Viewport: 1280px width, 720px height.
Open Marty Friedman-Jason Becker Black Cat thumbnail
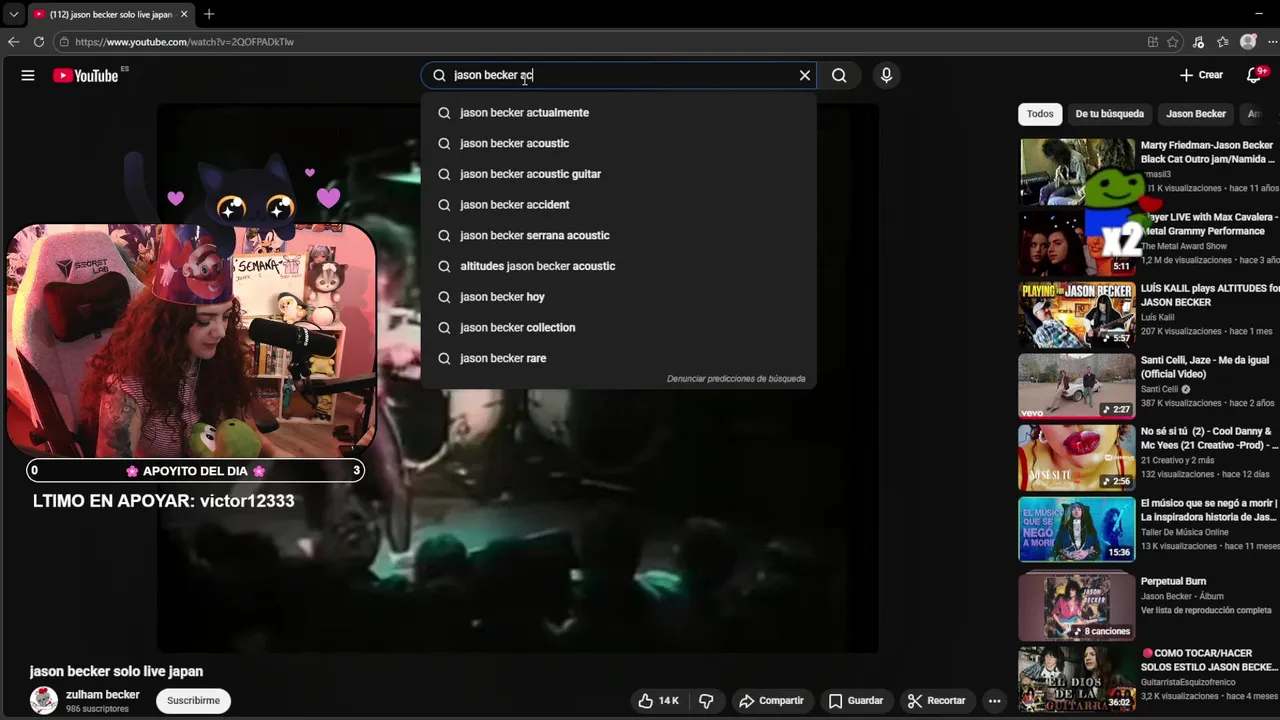(1076, 171)
